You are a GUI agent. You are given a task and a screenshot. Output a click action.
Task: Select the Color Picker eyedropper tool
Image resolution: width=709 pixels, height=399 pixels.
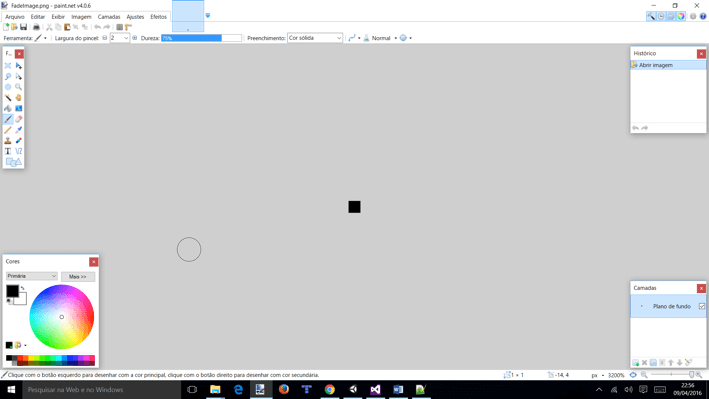click(19, 130)
